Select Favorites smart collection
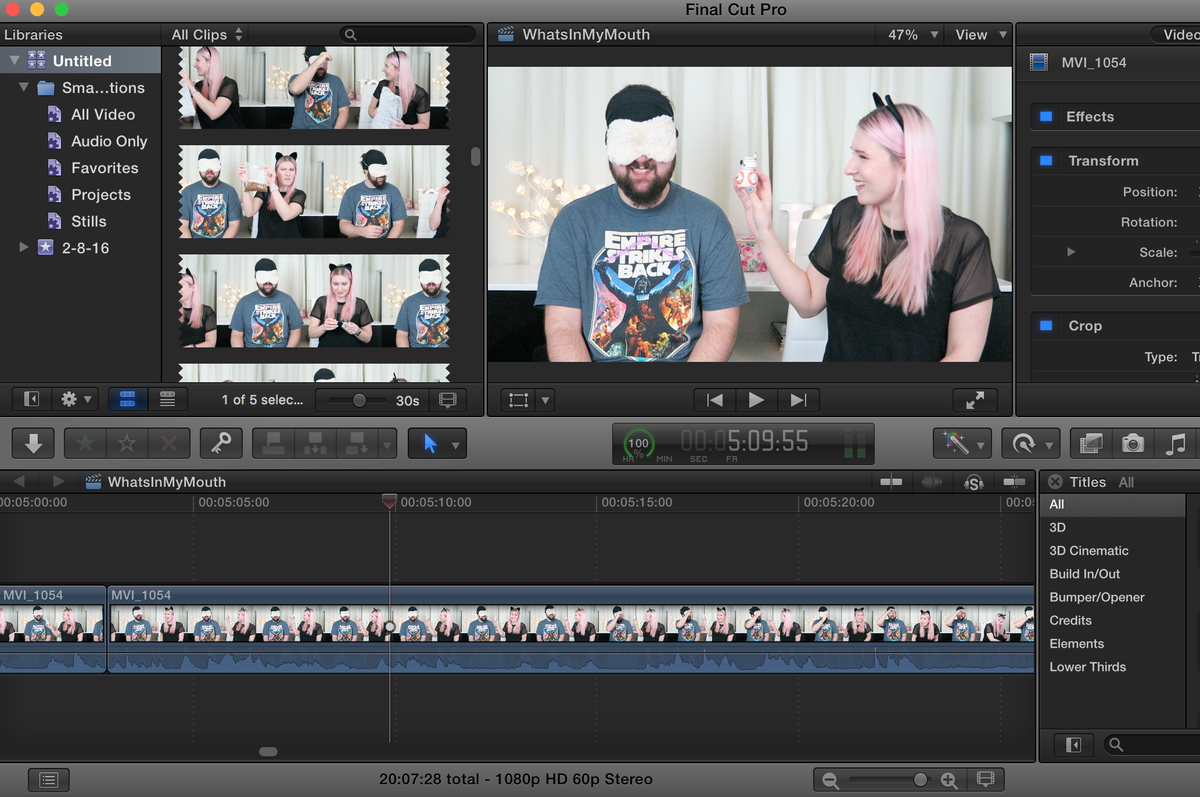1200x797 pixels. tap(104, 168)
